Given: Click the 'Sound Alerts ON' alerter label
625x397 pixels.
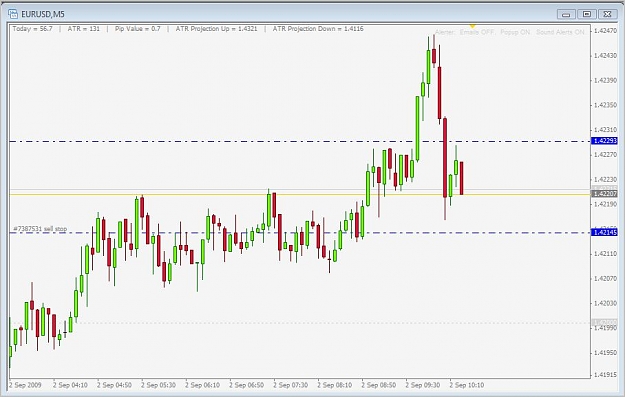Looking at the screenshot, I should coord(560,32).
